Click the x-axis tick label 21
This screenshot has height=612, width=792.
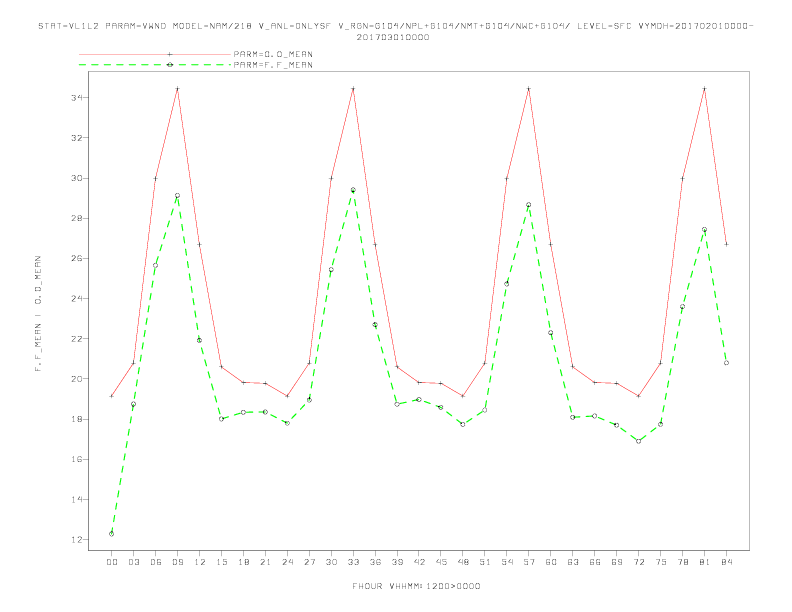click(x=265, y=562)
